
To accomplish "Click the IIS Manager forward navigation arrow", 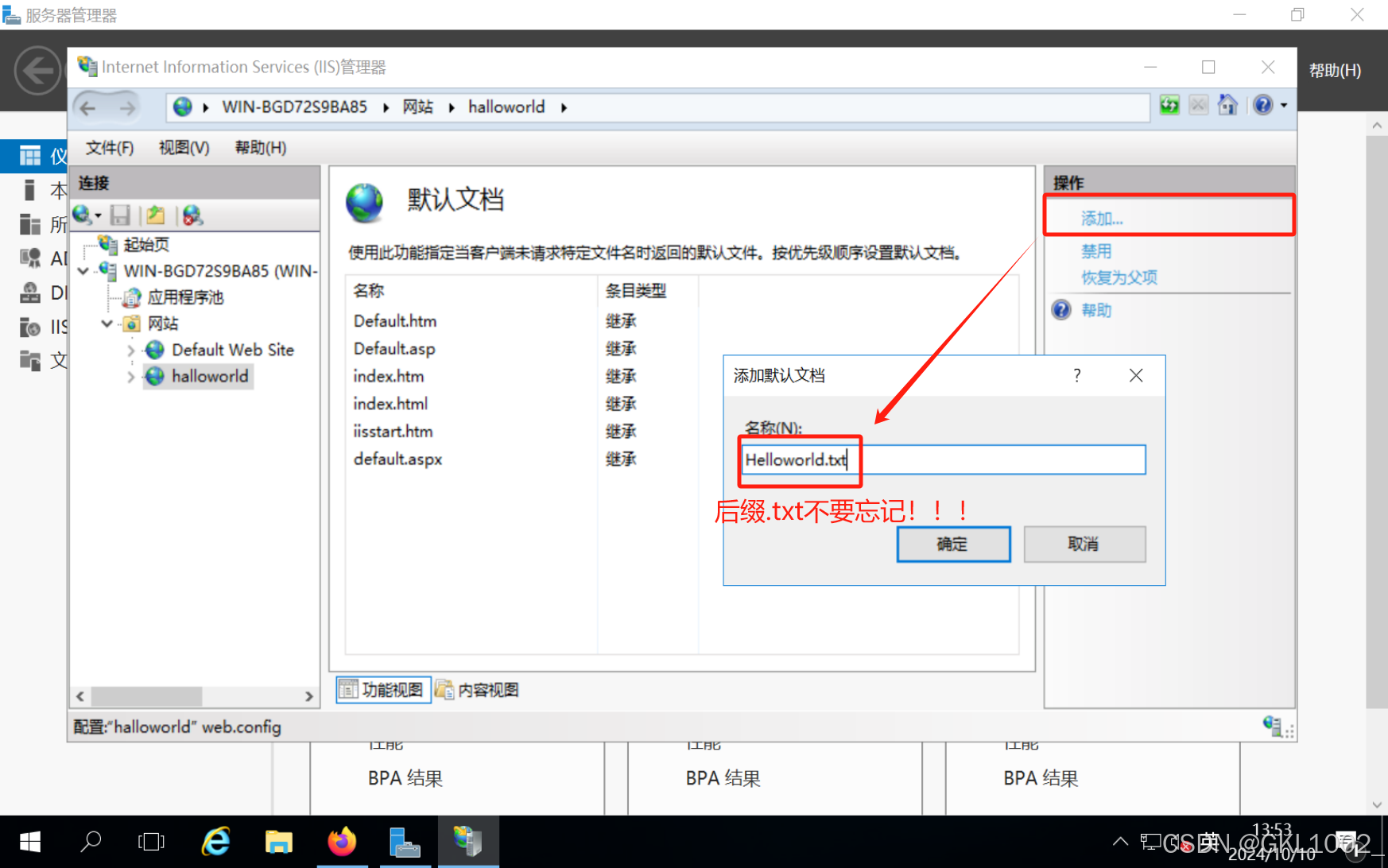I will (126, 107).
